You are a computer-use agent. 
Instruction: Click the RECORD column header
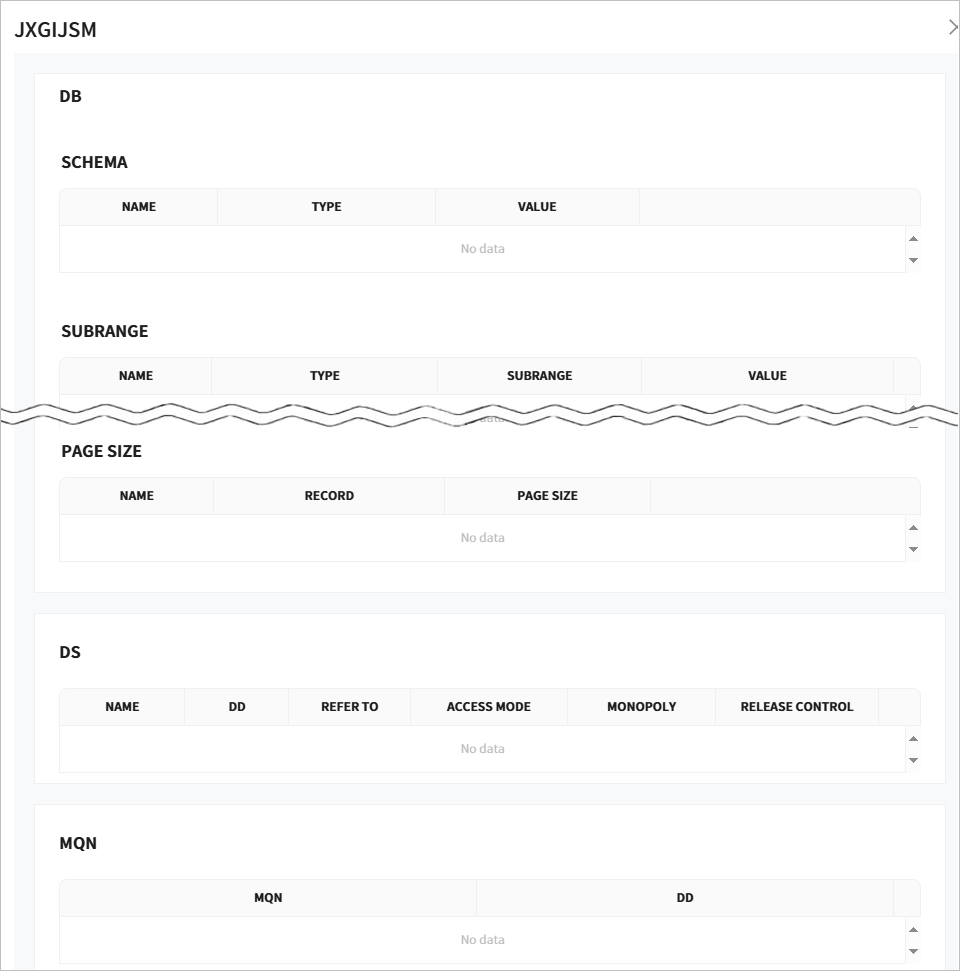329,496
